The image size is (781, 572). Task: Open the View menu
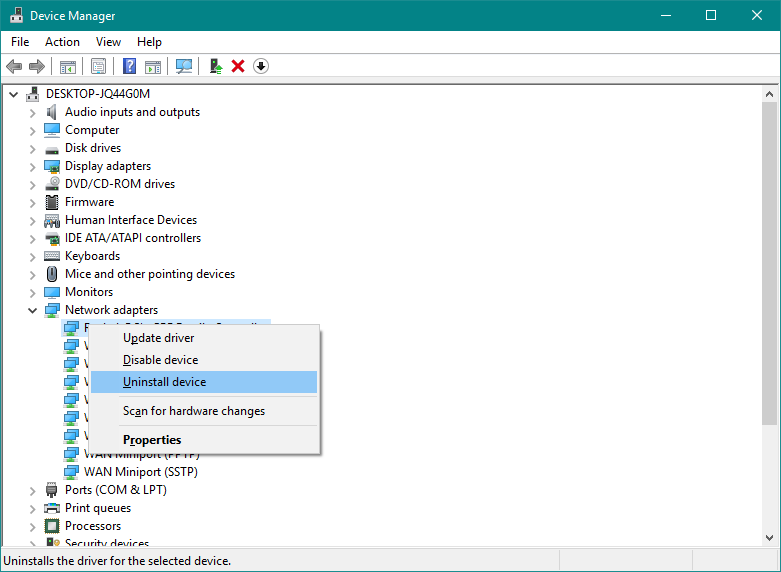point(108,42)
